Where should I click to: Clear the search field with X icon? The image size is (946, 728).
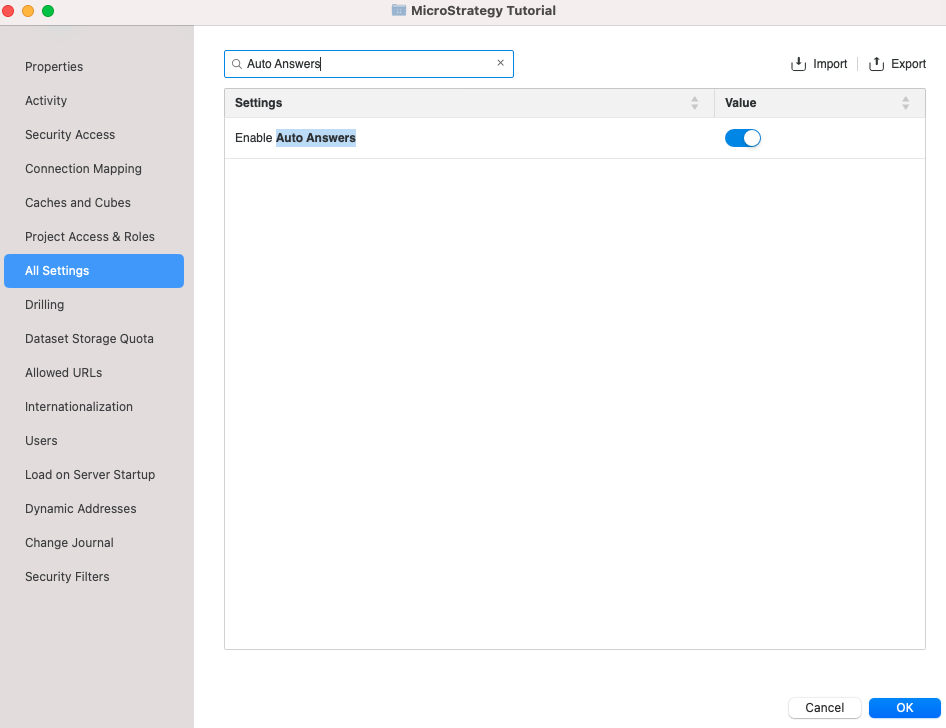click(501, 63)
